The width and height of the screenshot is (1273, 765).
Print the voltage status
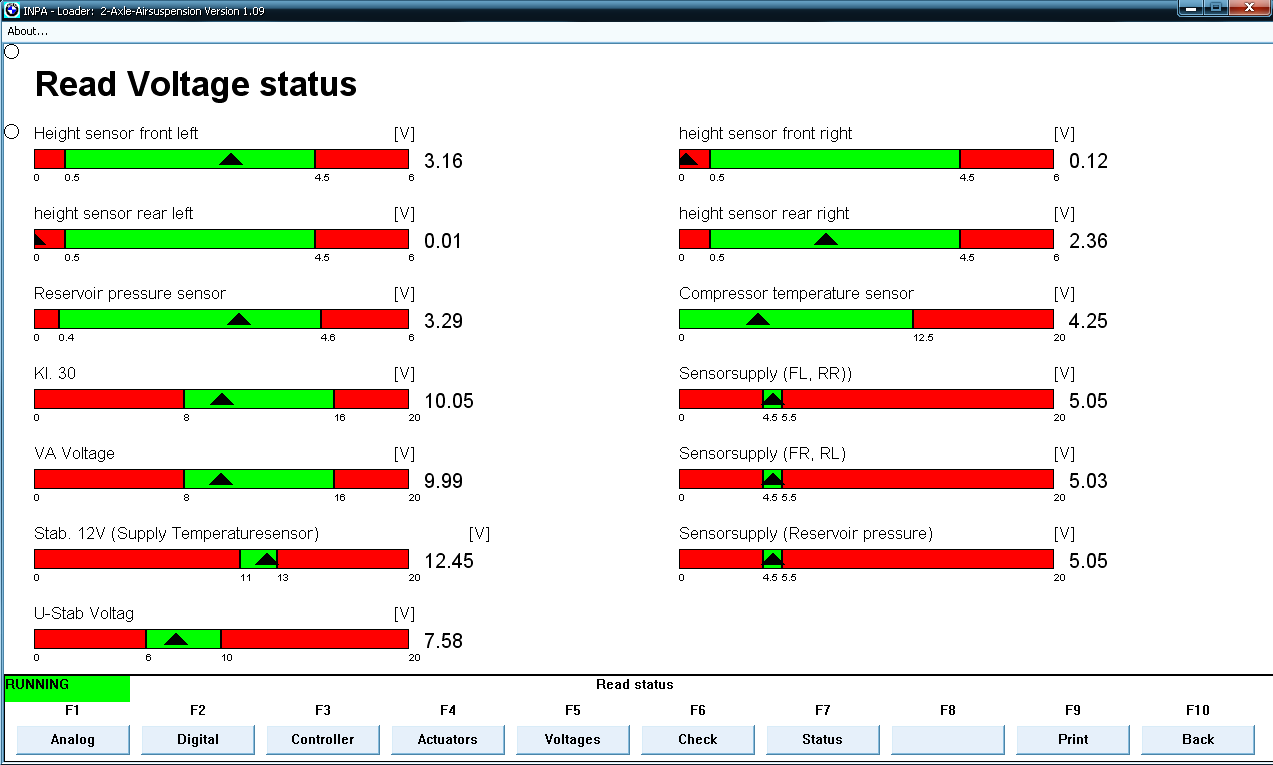pos(1073,740)
